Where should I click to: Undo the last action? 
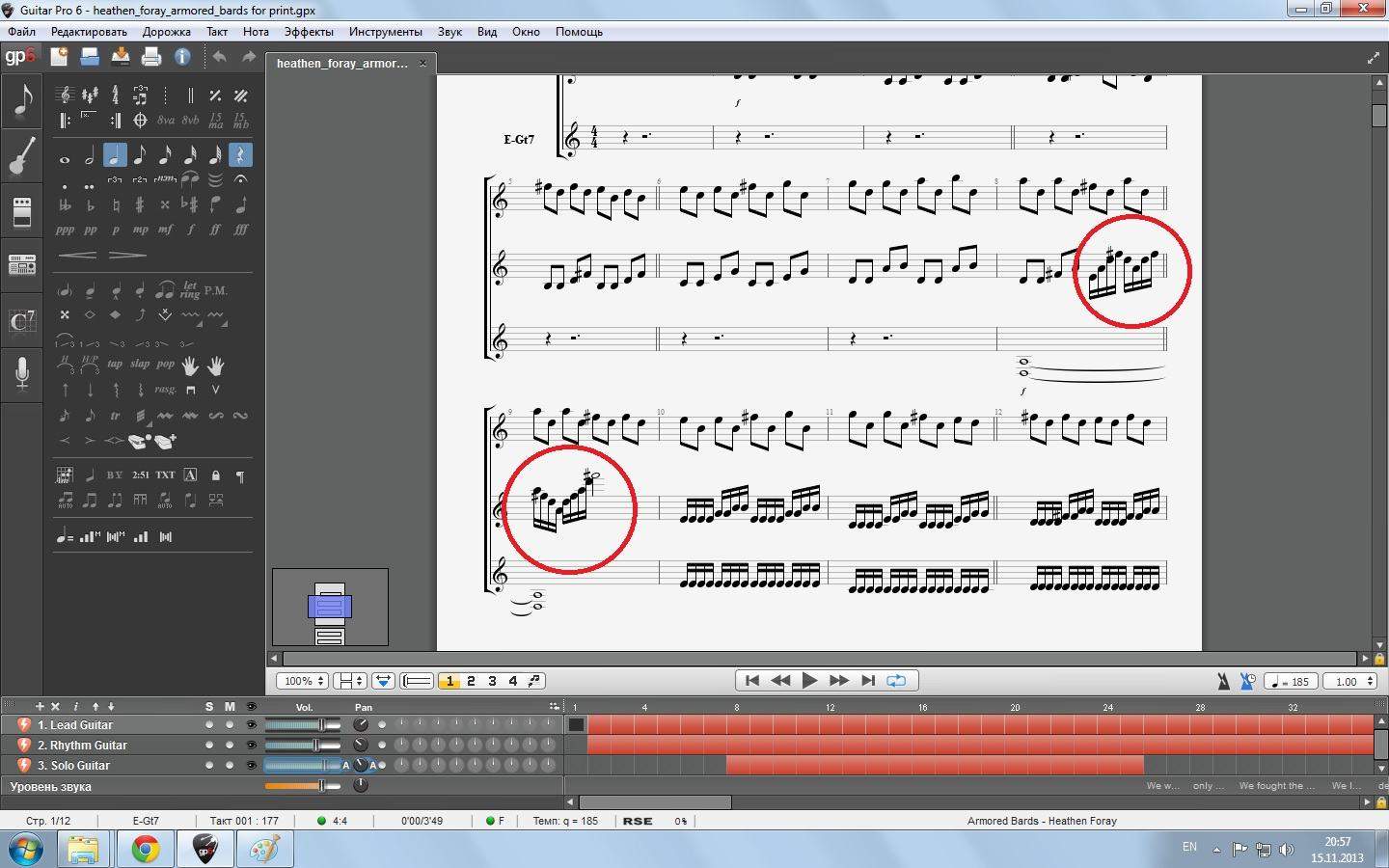point(219,57)
